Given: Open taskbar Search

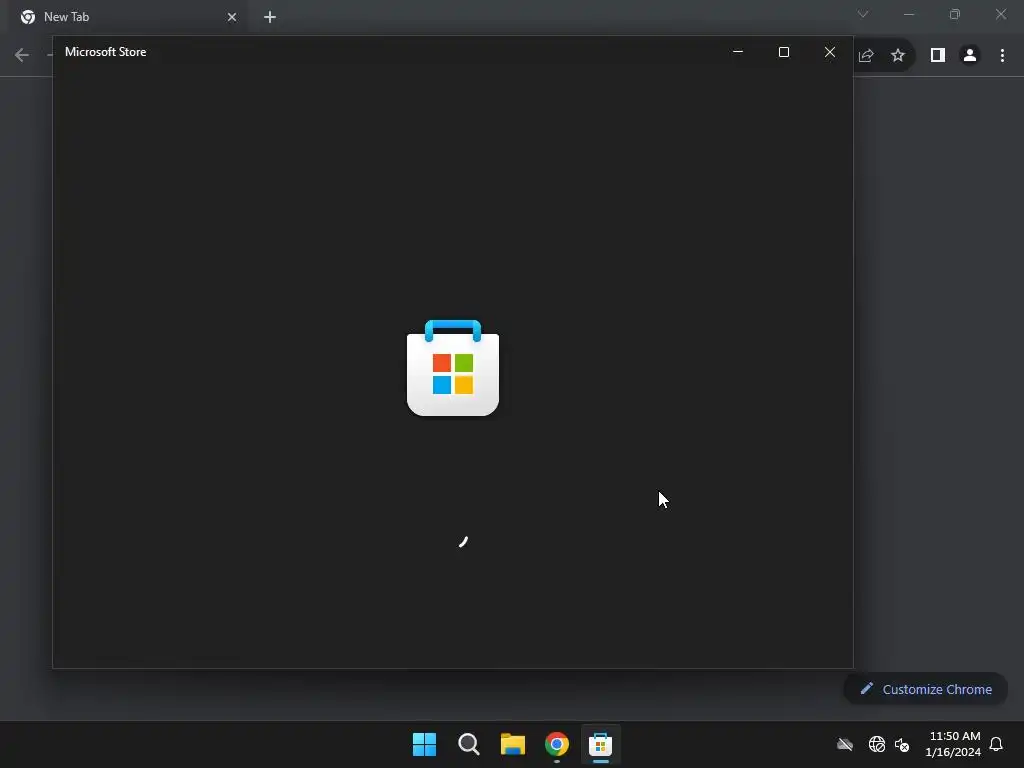Looking at the screenshot, I should (468, 744).
